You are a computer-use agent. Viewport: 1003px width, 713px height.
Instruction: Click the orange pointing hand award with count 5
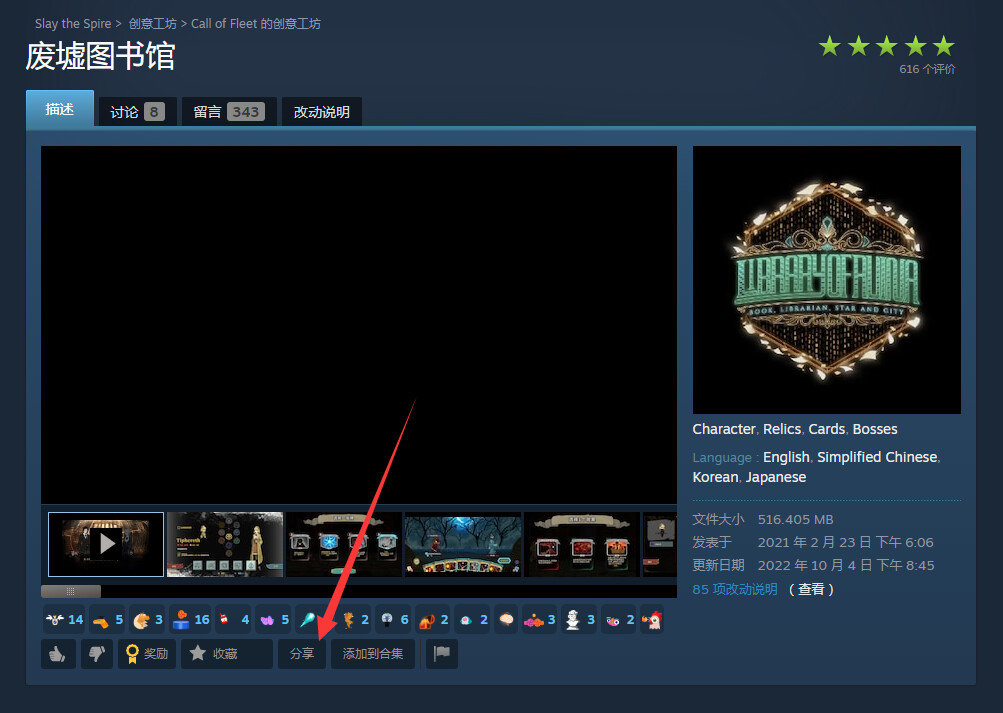pyautogui.click(x=107, y=619)
